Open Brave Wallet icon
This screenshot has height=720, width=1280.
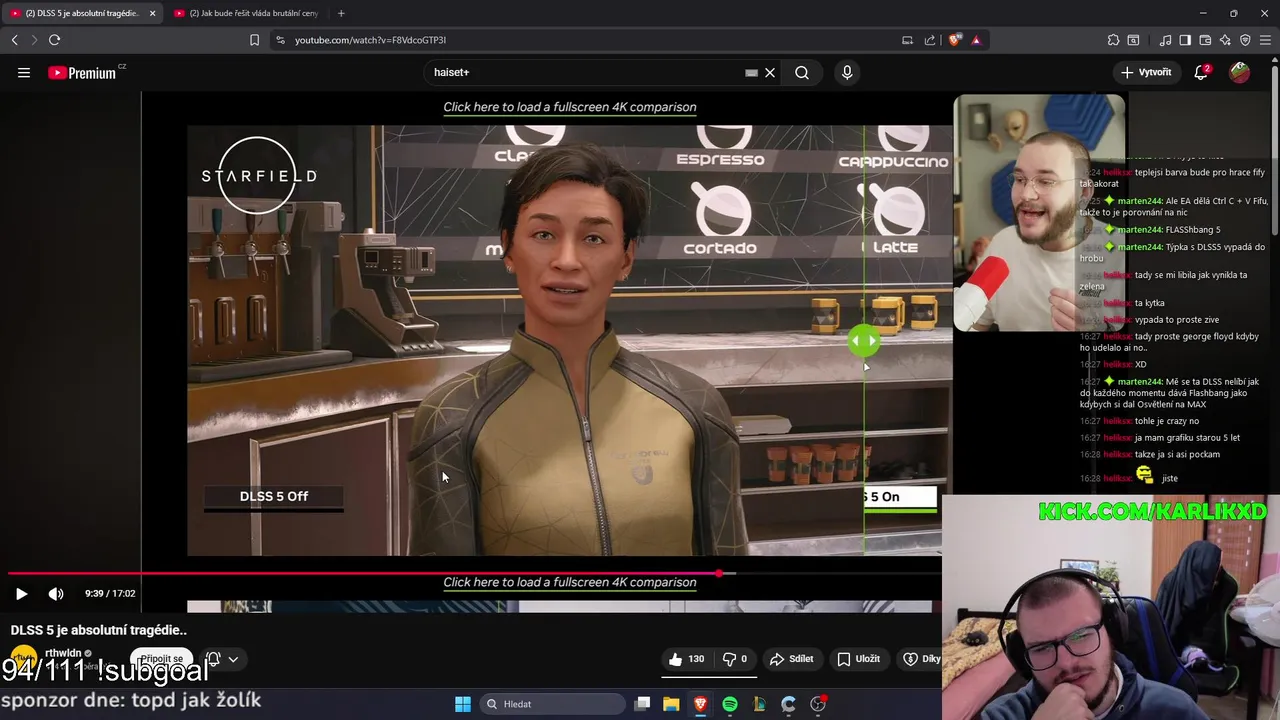coord(1205,40)
